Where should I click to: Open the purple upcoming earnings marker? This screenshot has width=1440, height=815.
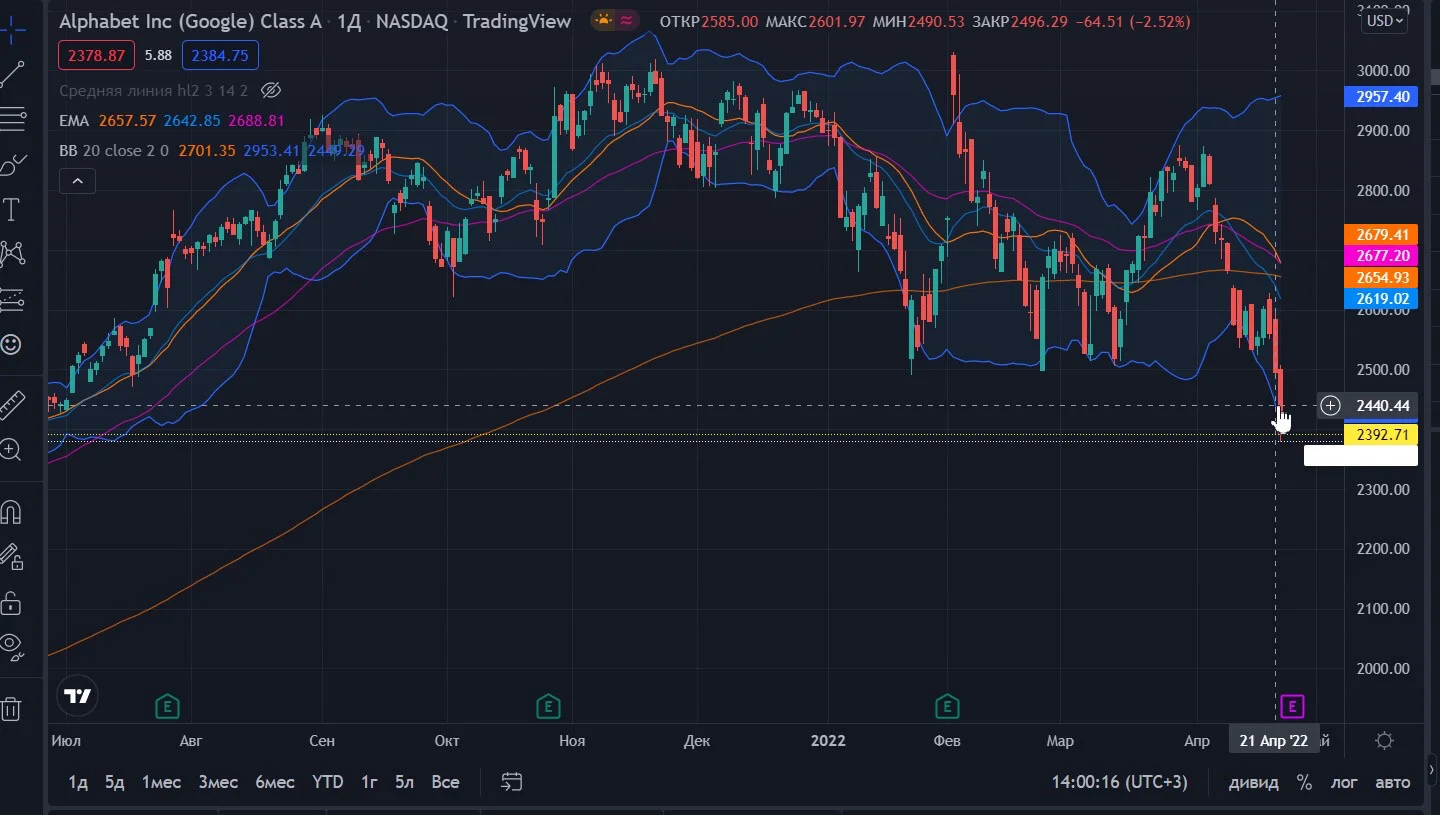(1292, 707)
